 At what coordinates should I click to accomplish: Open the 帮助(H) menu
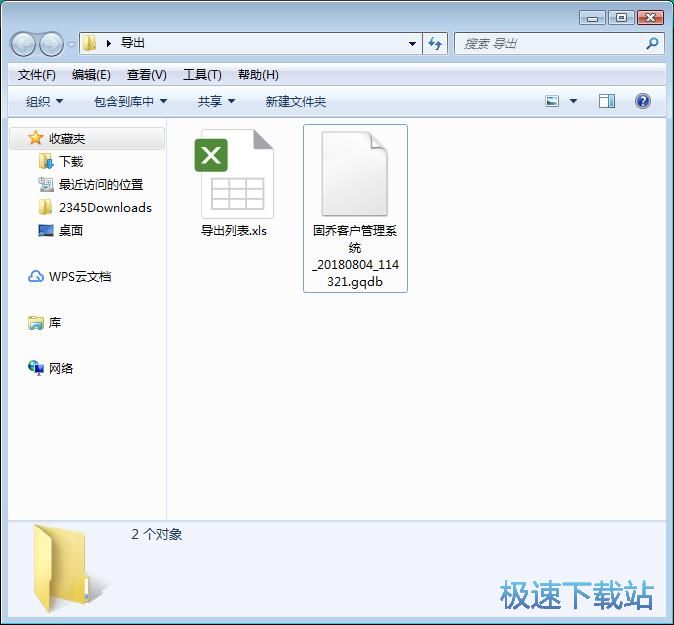tap(258, 75)
